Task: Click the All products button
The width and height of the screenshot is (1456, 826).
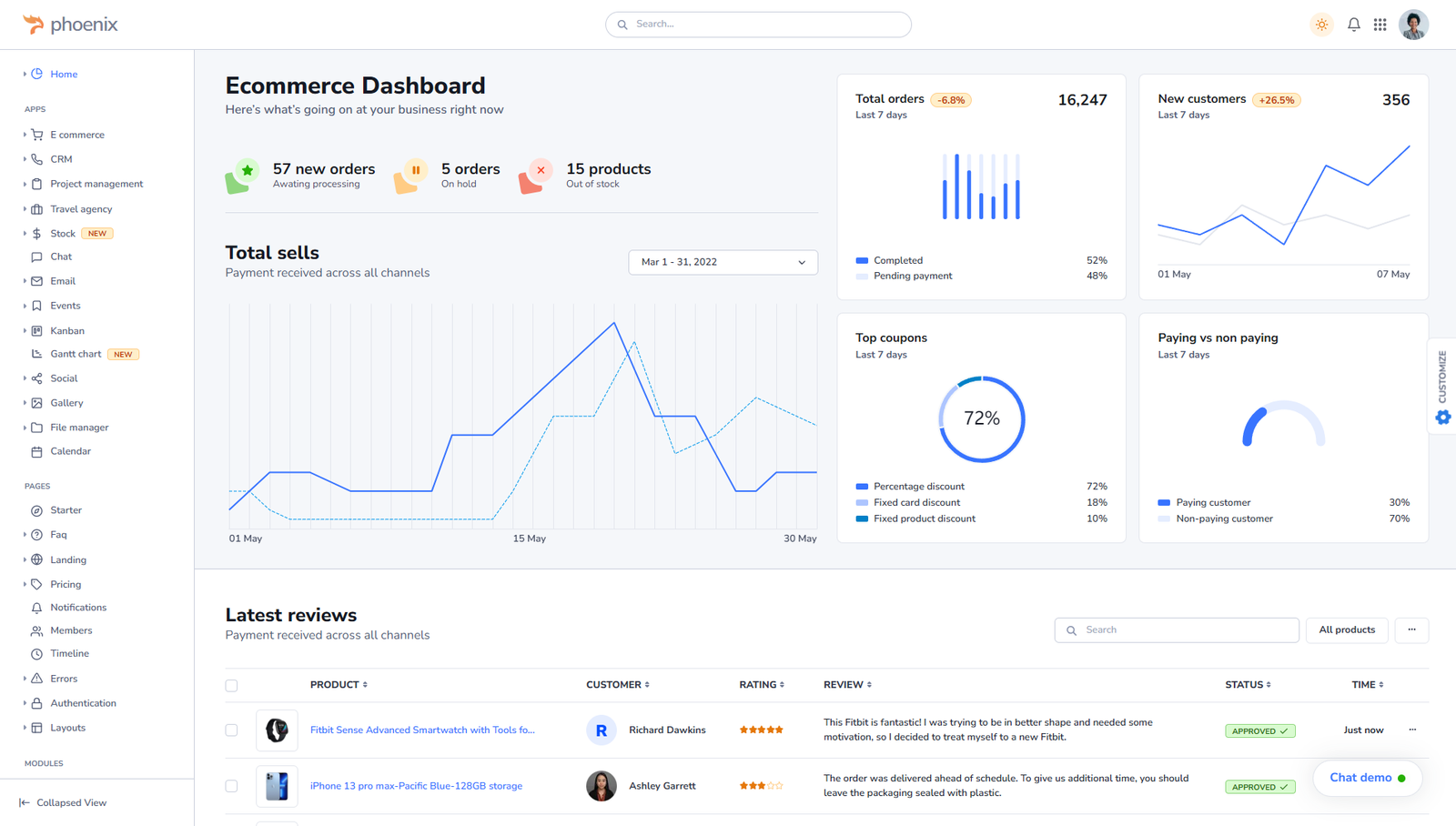Action: 1346,630
